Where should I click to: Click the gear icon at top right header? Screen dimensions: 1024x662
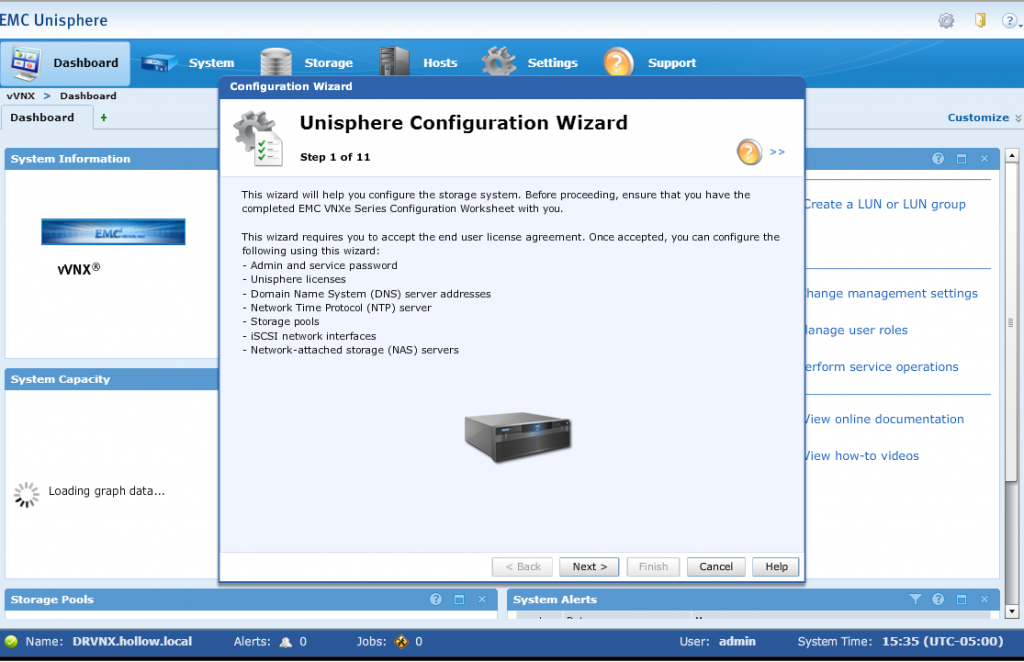point(946,19)
